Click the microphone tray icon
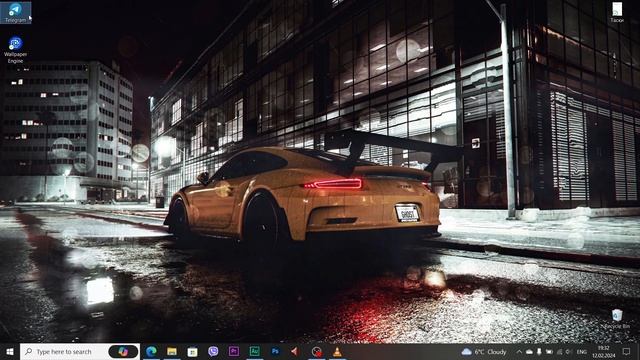 coord(539,351)
